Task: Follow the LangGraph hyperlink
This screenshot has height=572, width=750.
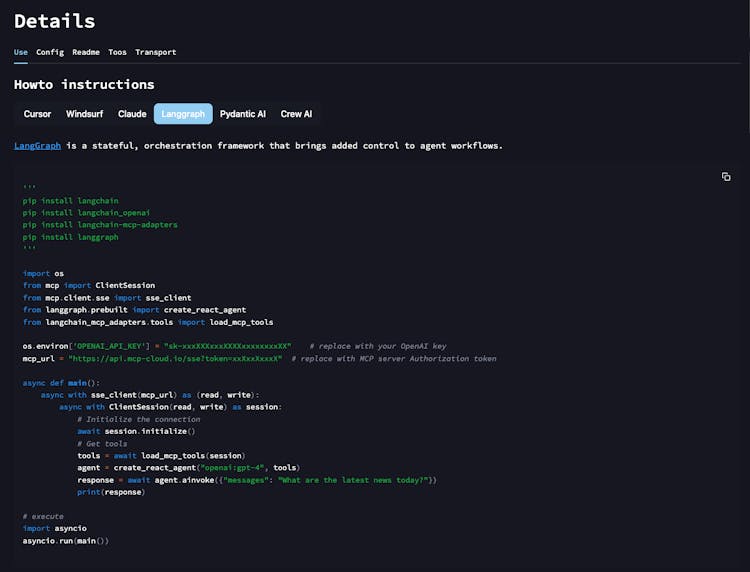Action: click(x=37, y=145)
